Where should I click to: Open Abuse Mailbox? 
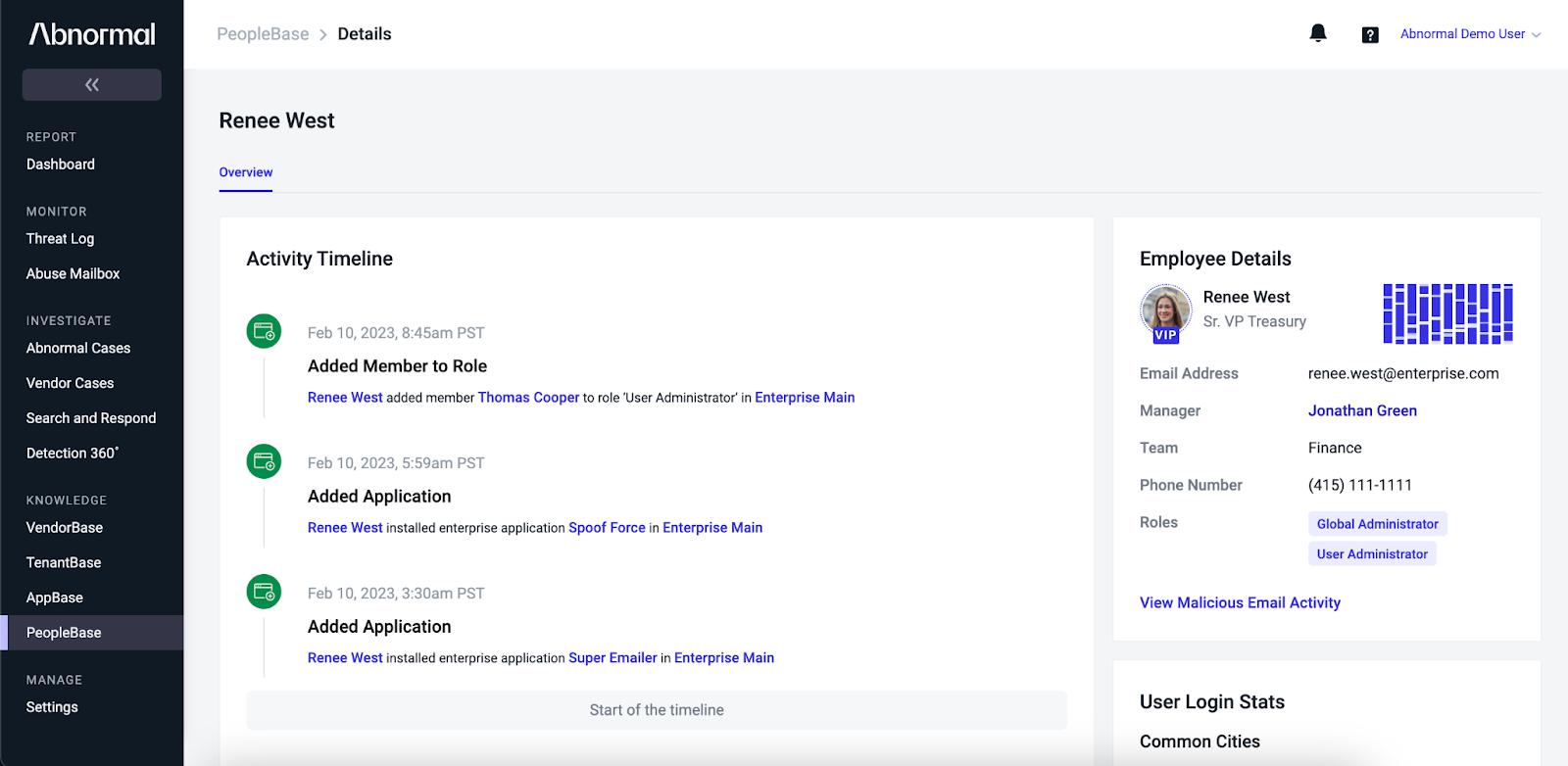click(x=73, y=274)
